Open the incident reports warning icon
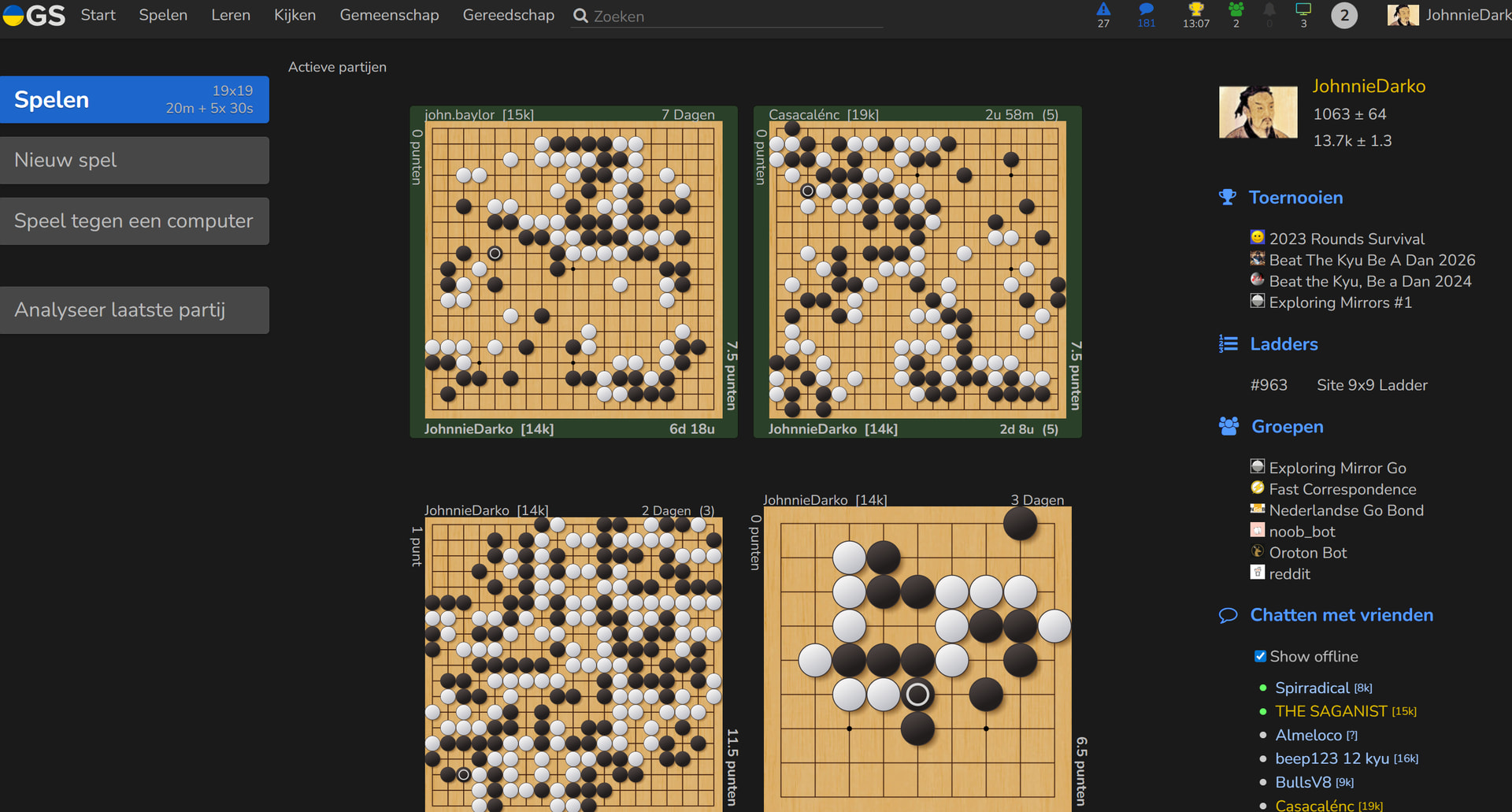Screen dimensions: 1512x812 click(x=1103, y=10)
